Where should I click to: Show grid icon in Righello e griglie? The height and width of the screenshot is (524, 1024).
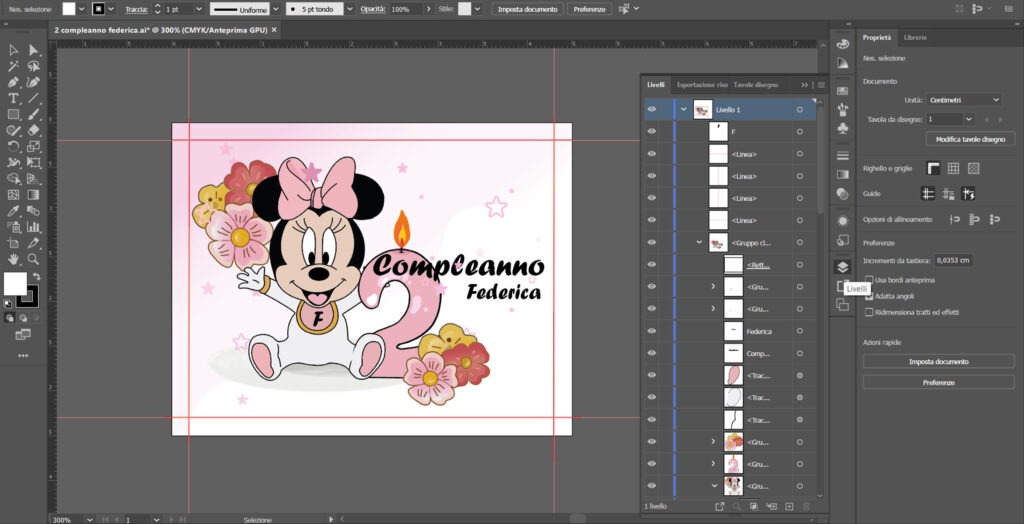953,169
